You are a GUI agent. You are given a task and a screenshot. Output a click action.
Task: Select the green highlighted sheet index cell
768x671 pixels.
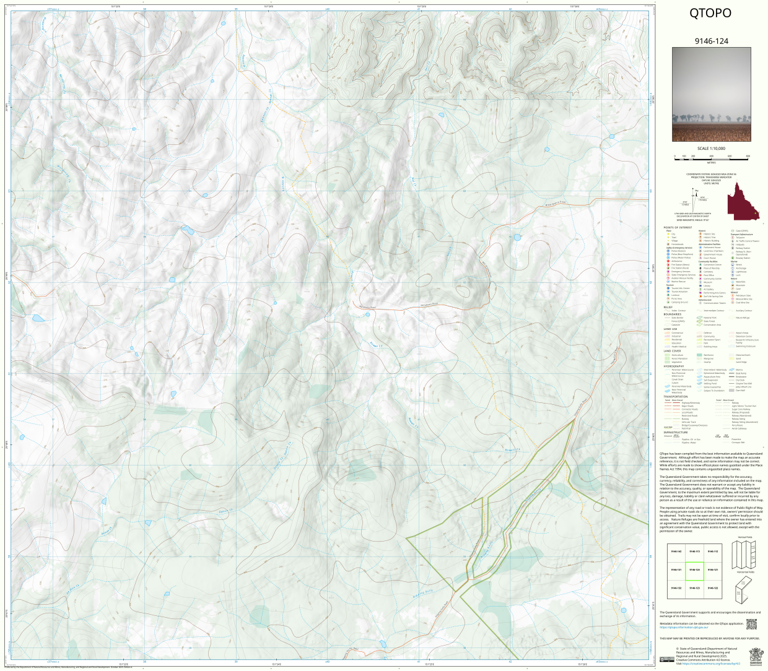pos(694,571)
